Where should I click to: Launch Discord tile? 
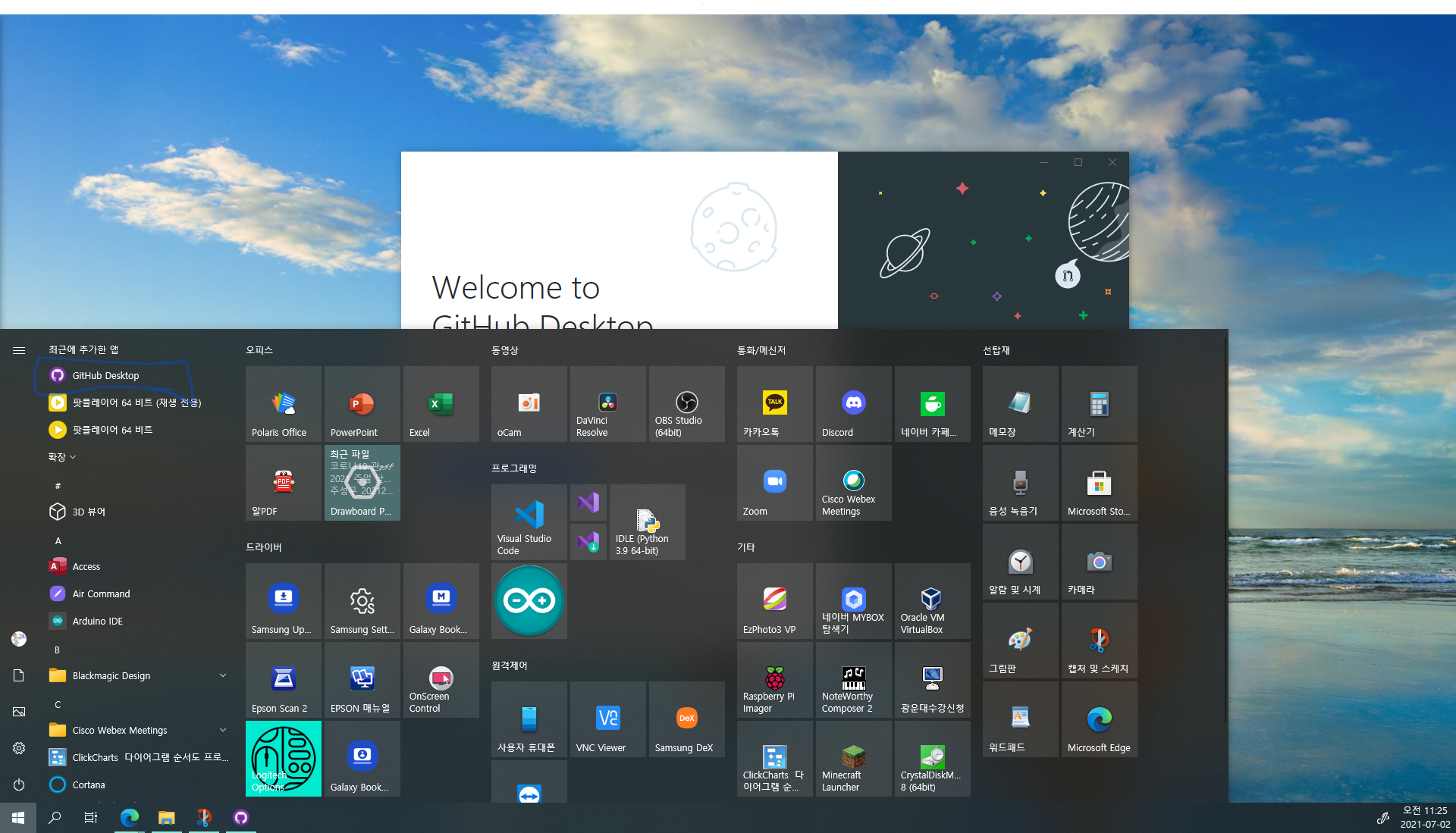[x=854, y=404]
